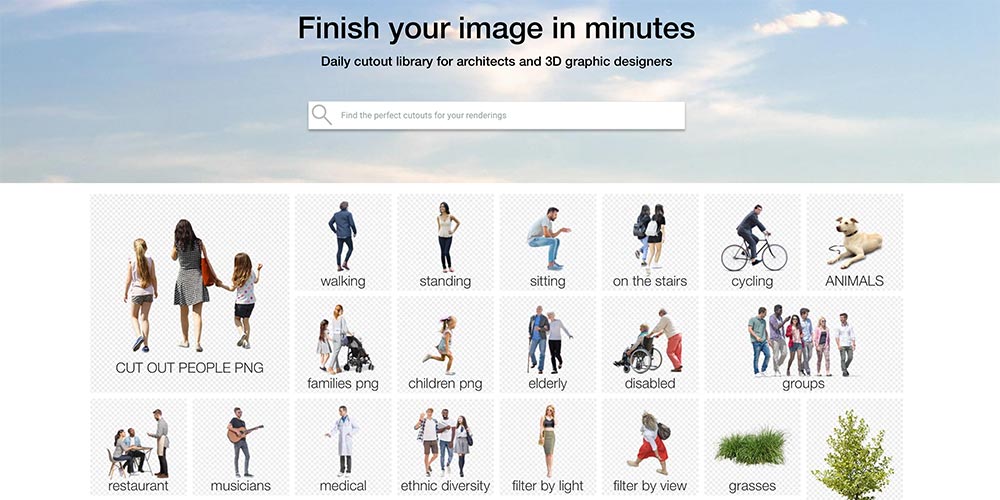Open the ethnic diversity category

tap(445, 447)
